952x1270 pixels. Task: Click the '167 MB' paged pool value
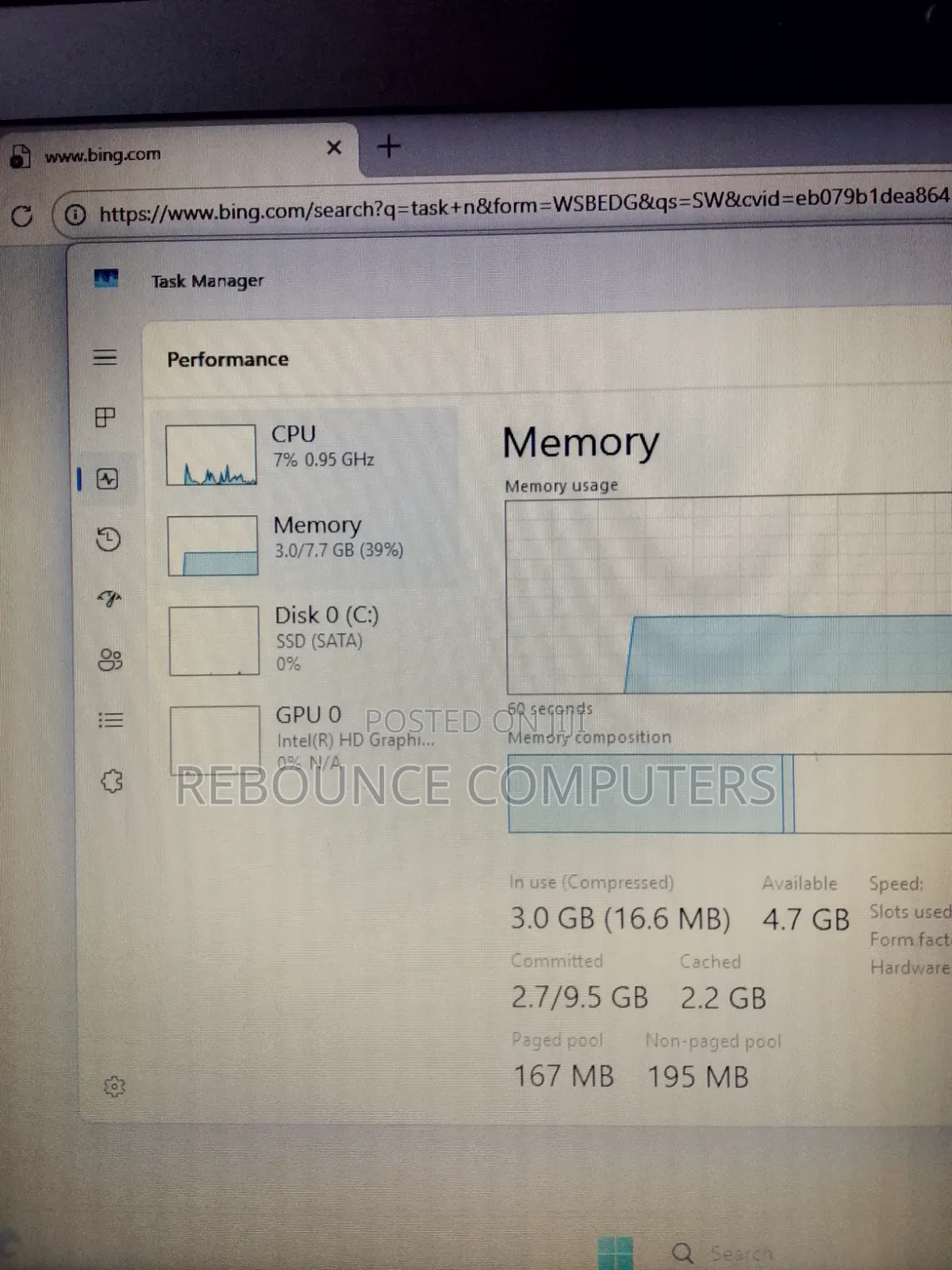pyautogui.click(x=564, y=1076)
